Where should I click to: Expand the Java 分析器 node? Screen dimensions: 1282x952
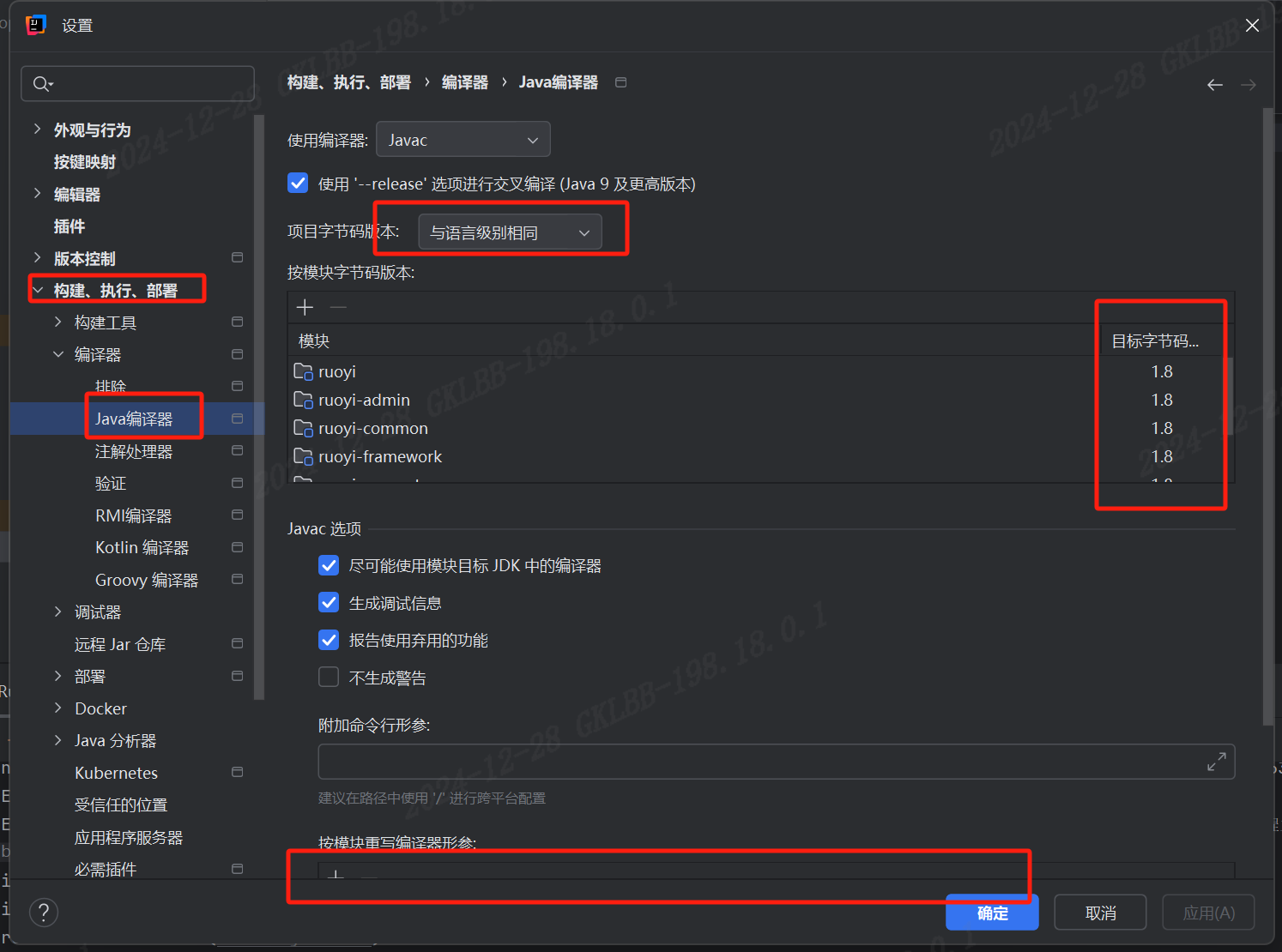tap(57, 740)
